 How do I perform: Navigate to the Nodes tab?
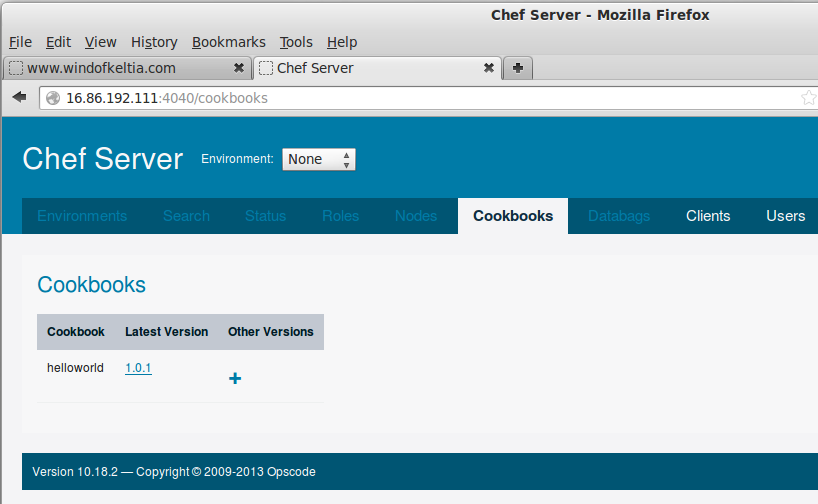click(x=416, y=216)
